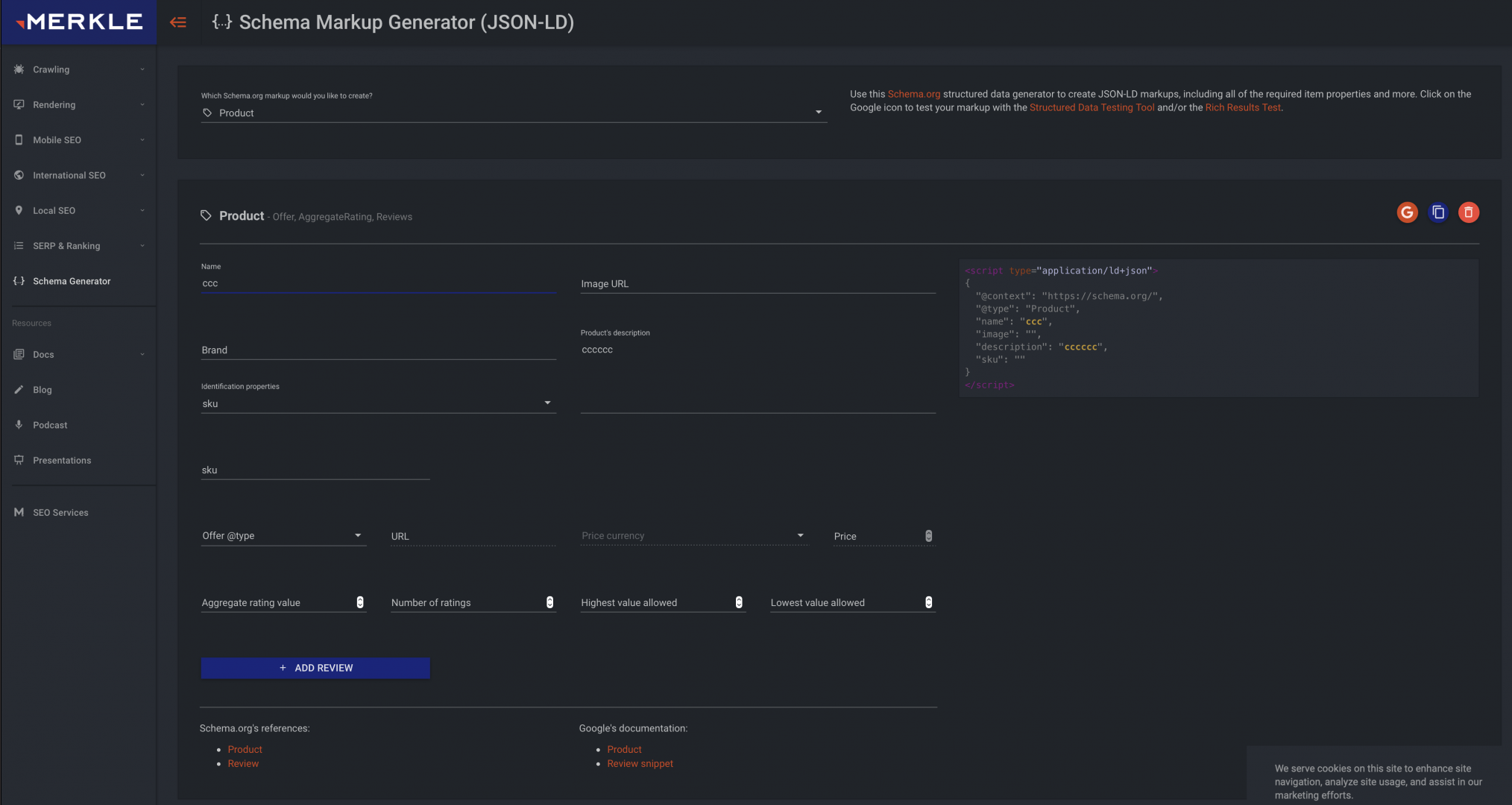Screen dimensions: 1512x805
Task: Open the Offer @type dropdown
Action: pyautogui.click(x=283, y=536)
